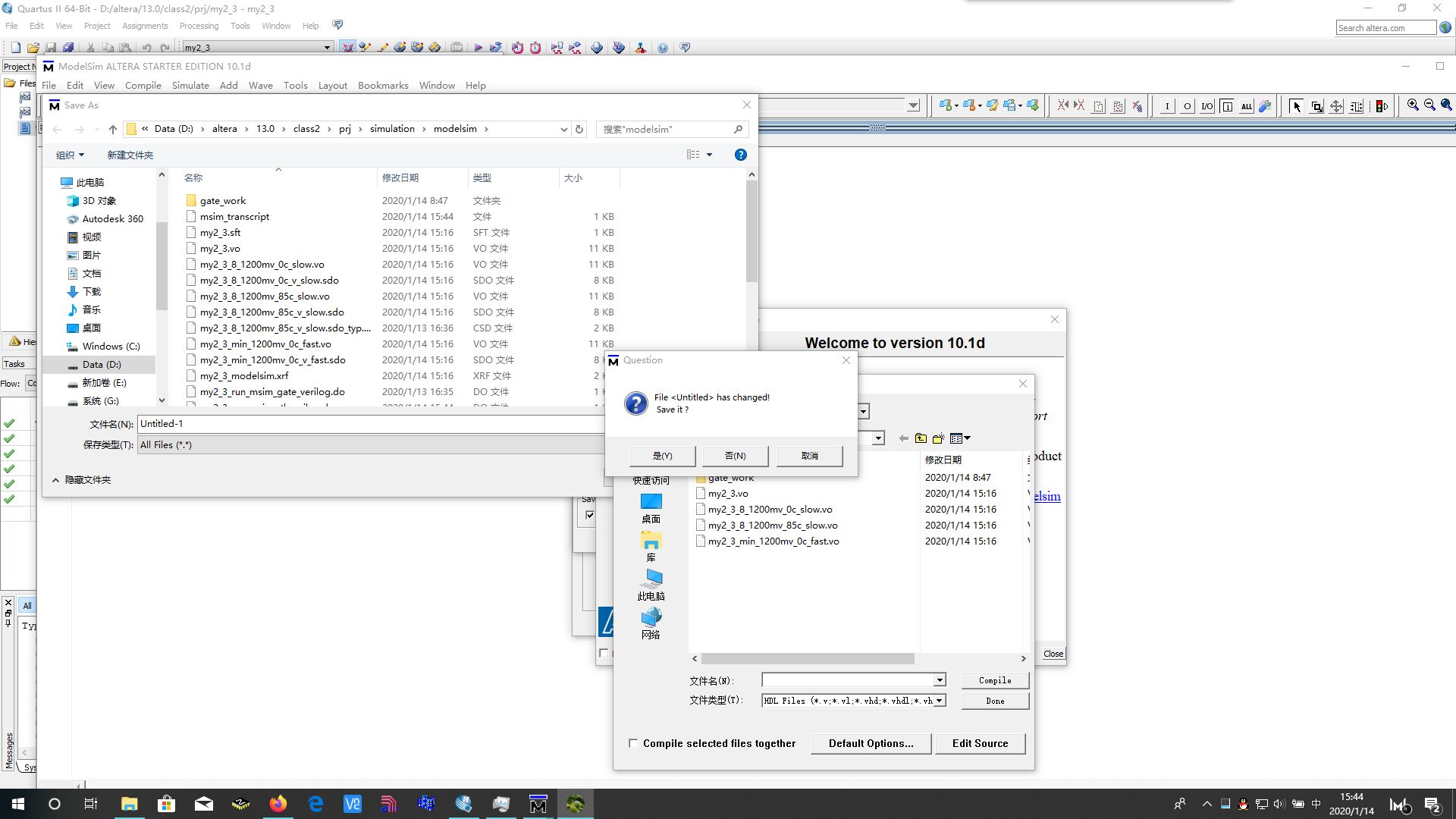Open ModelSim Wave menu
The image size is (1456, 819).
[261, 86]
